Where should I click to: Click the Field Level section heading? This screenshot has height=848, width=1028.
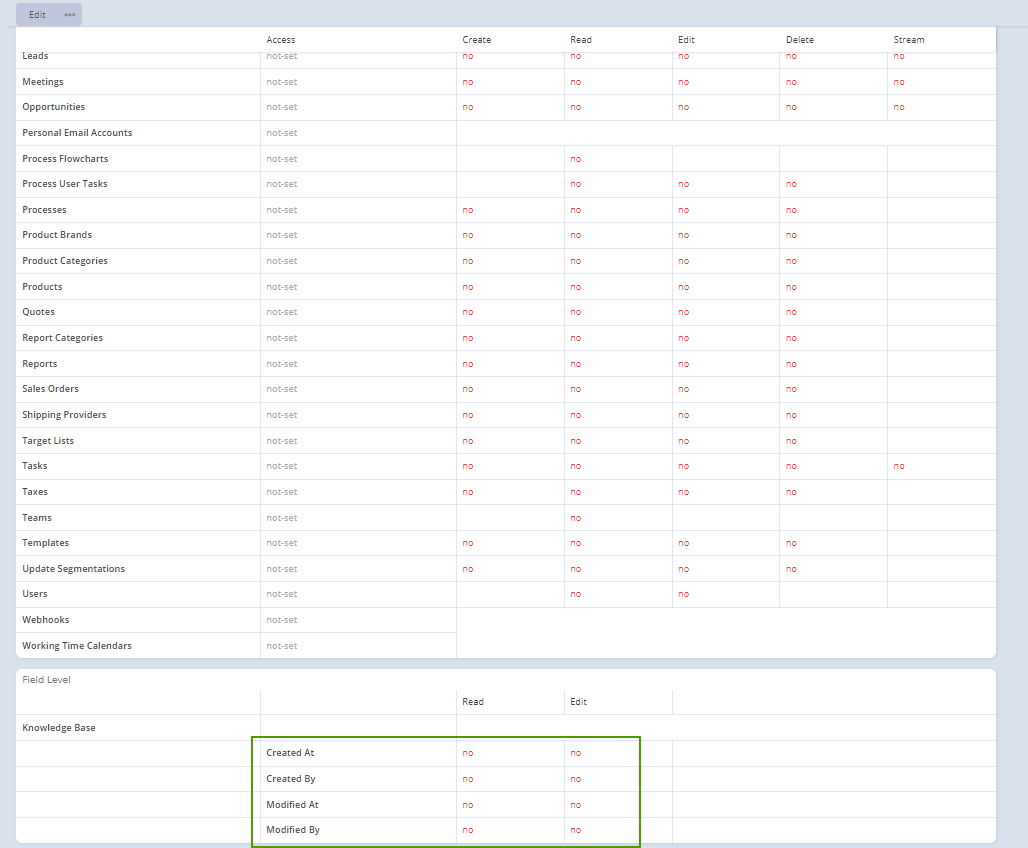[x=46, y=680]
